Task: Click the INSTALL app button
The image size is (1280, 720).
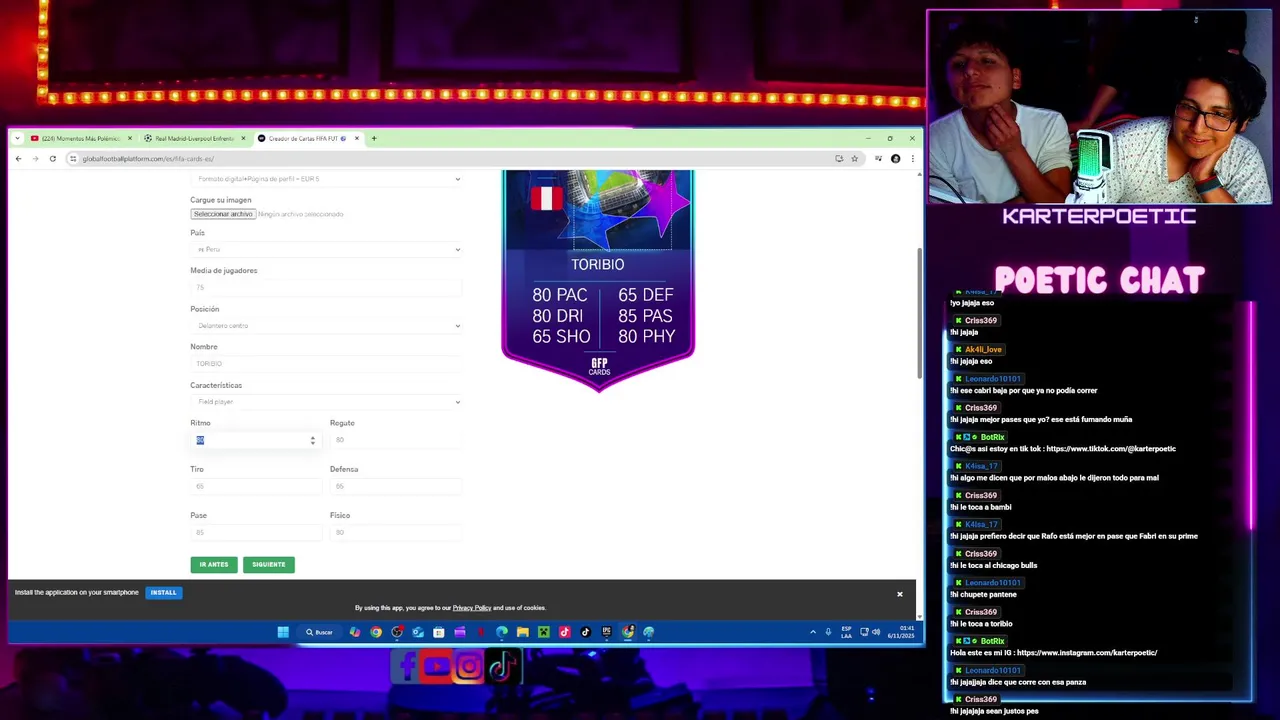Action: (x=163, y=592)
